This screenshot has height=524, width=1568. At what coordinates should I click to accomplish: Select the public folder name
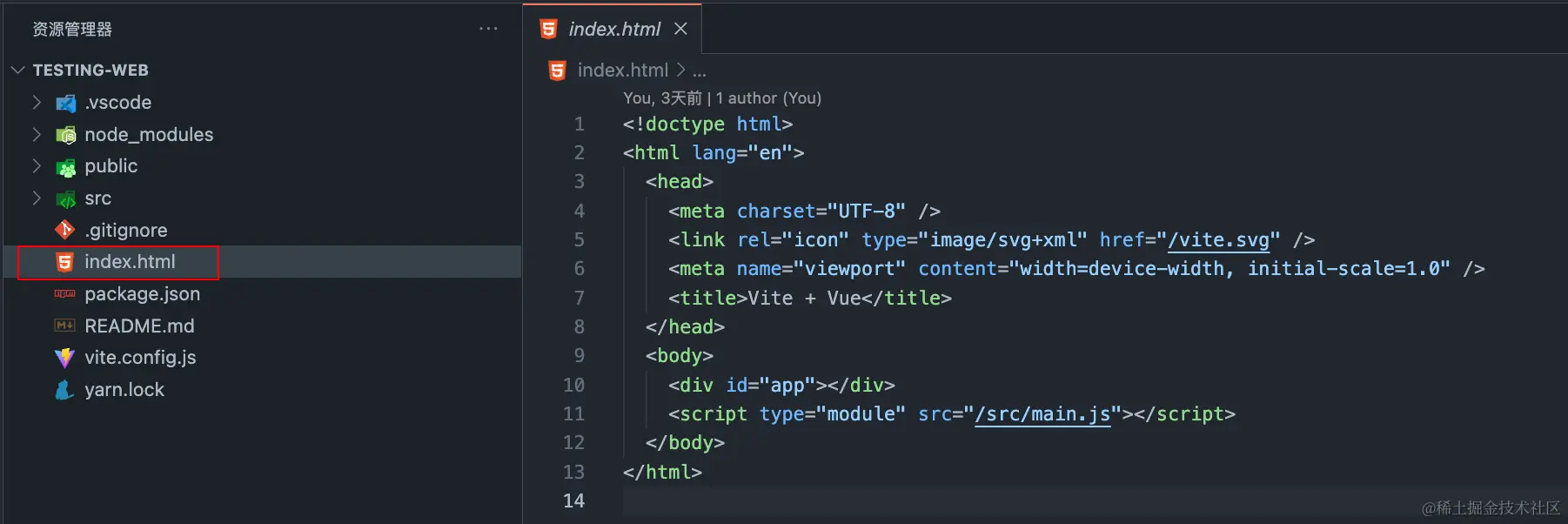tap(111, 166)
